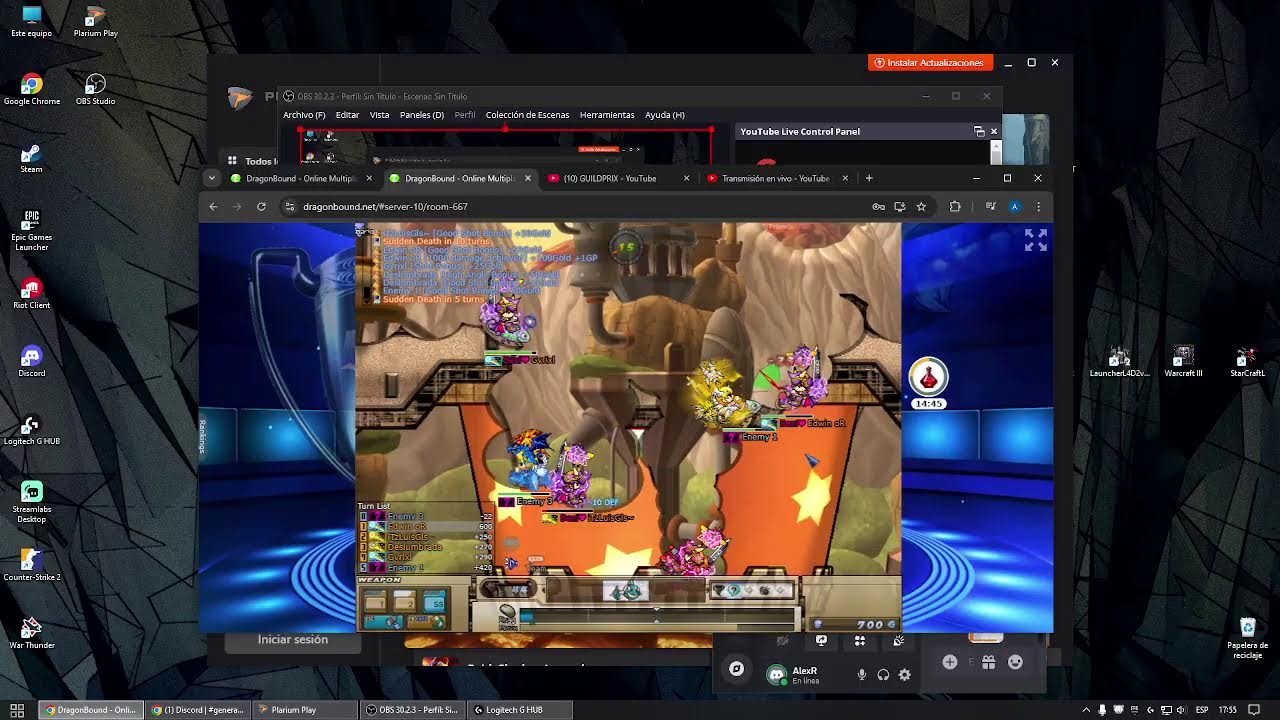Screen dimensions: 1280x720
Task: Open Este equipo desktop icon
Action: (x=32, y=21)
